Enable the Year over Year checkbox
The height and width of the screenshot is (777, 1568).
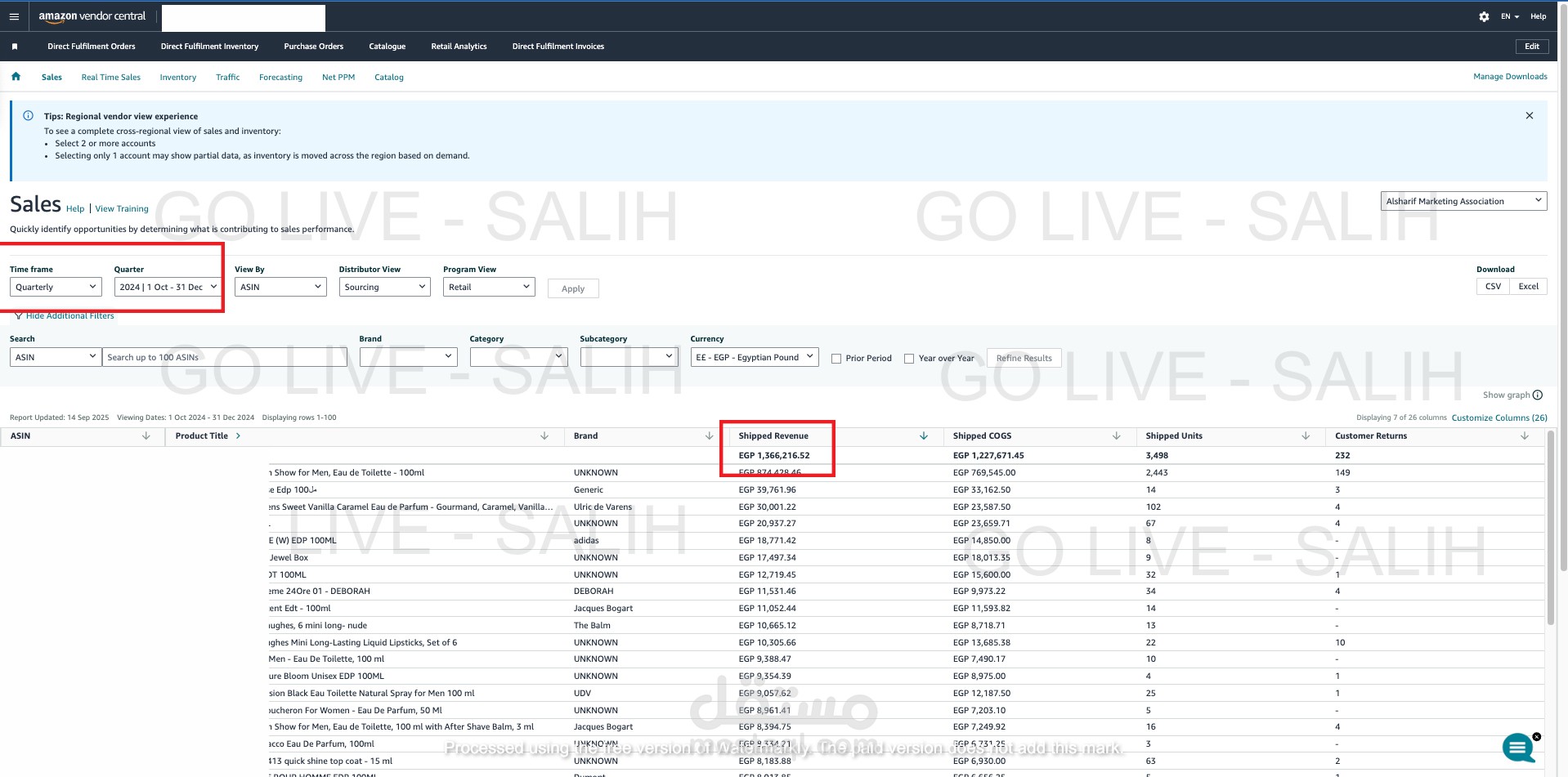coord(909,359)
